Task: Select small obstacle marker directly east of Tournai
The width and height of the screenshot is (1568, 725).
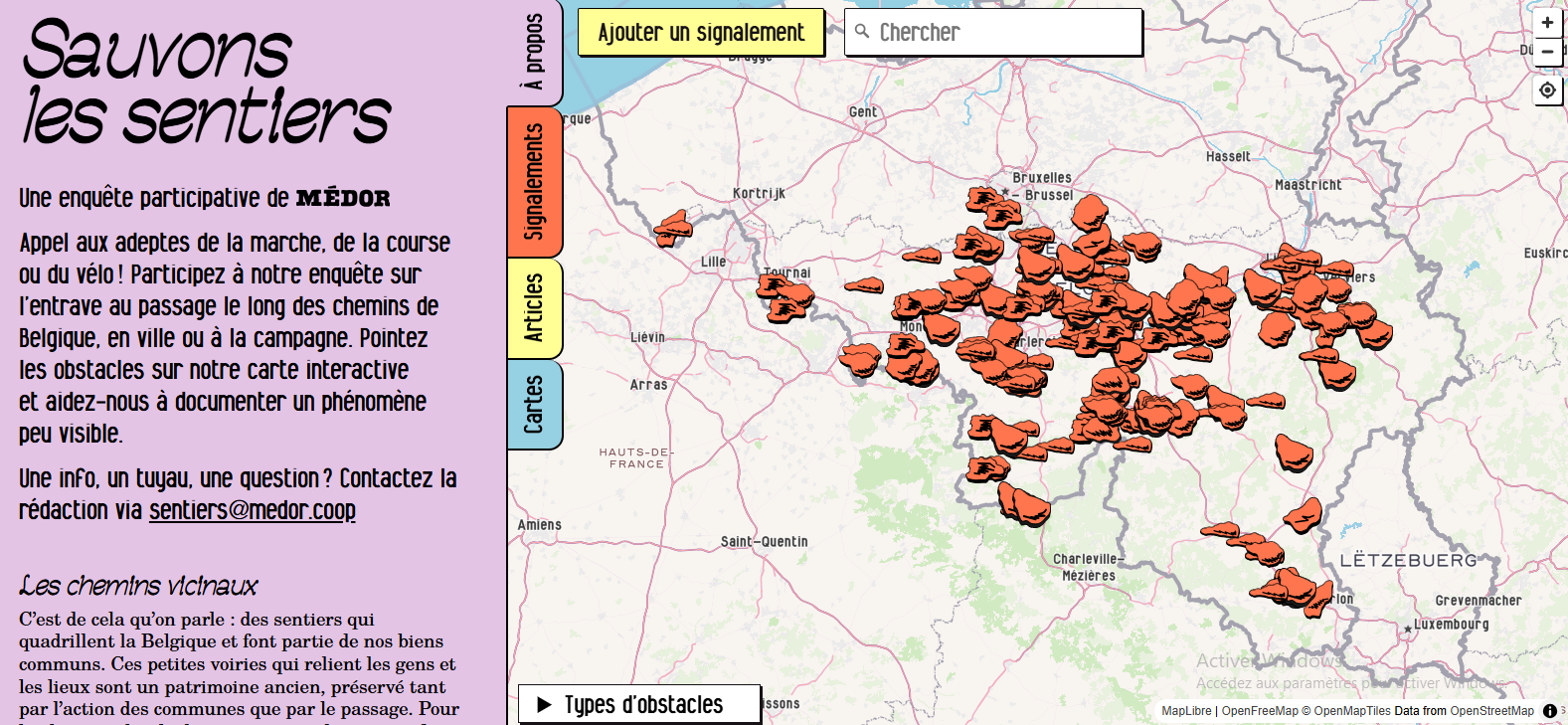Action: (x=863, y=286)
